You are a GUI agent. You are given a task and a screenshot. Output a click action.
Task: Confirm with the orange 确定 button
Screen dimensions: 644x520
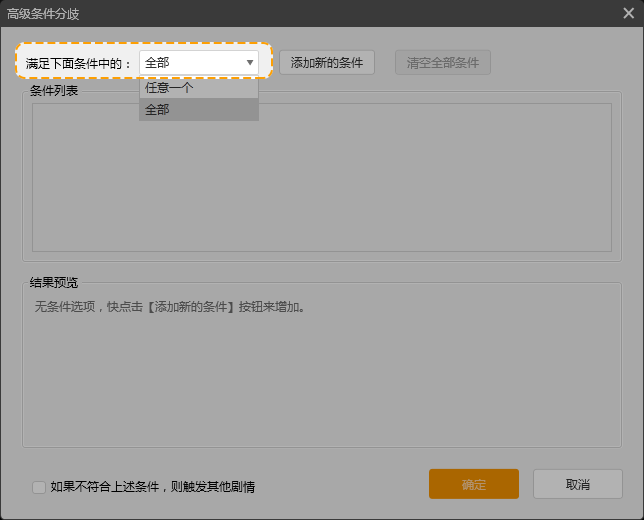point(473,484)
